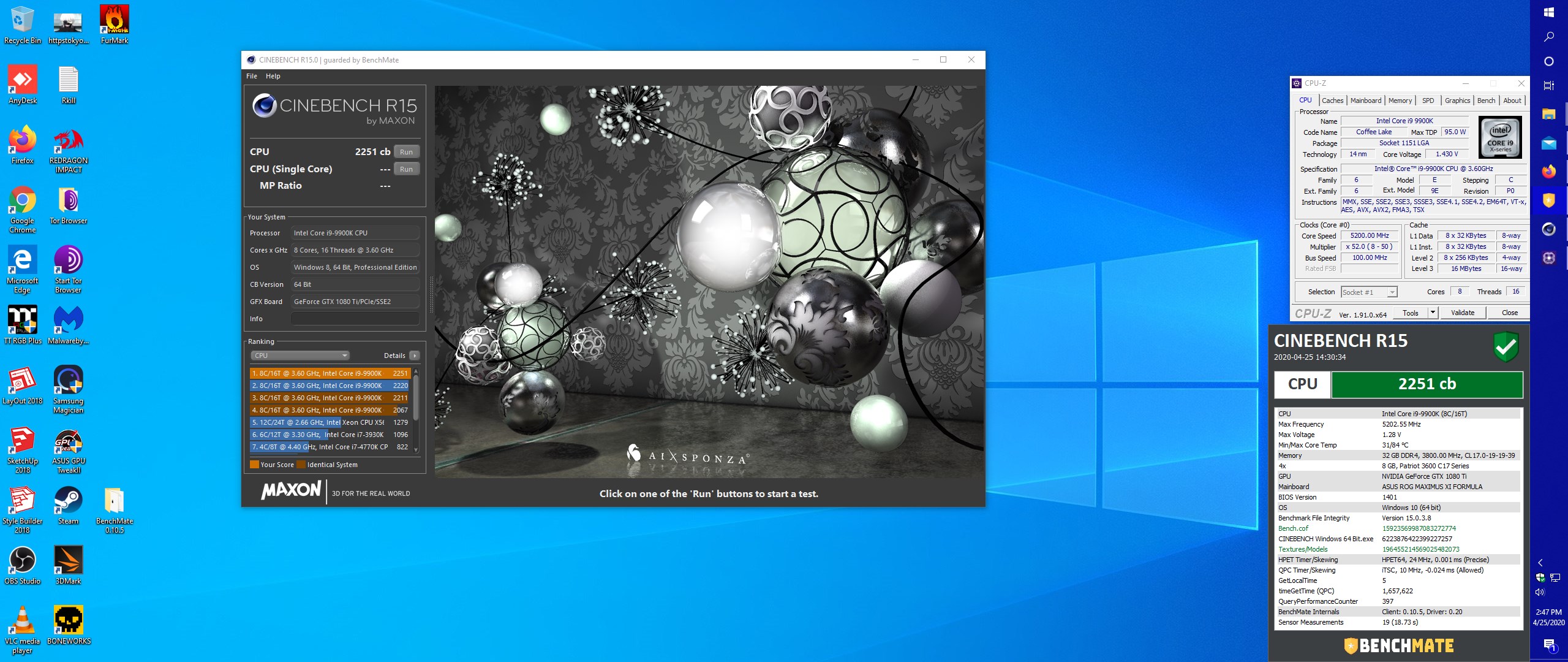The image size is (1568, 662).
Task: Open the Help menu in Cinebench
Action: (x=273, y=76)
